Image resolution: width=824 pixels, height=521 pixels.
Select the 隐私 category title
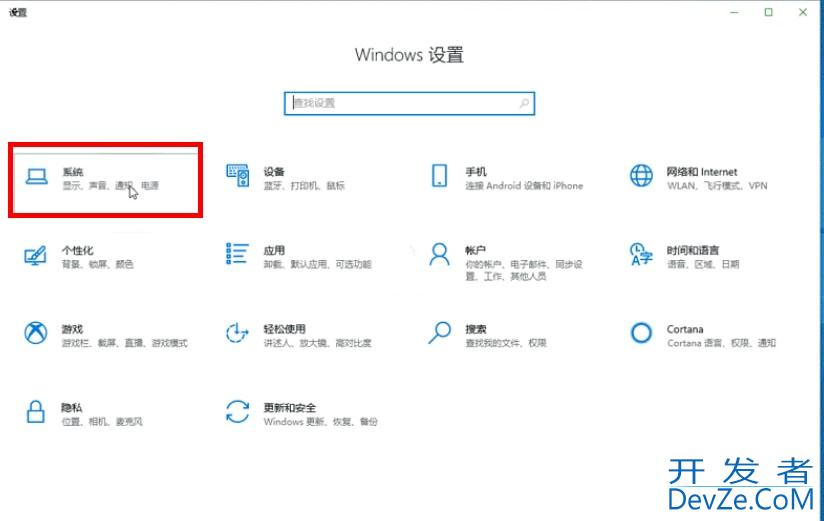[x=72, y=407]
